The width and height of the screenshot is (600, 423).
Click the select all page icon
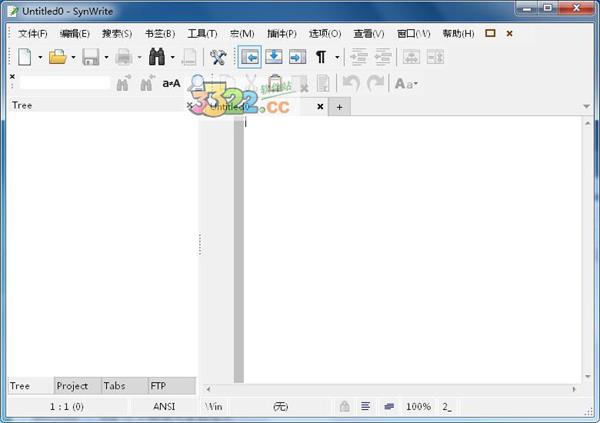(323, 83)
